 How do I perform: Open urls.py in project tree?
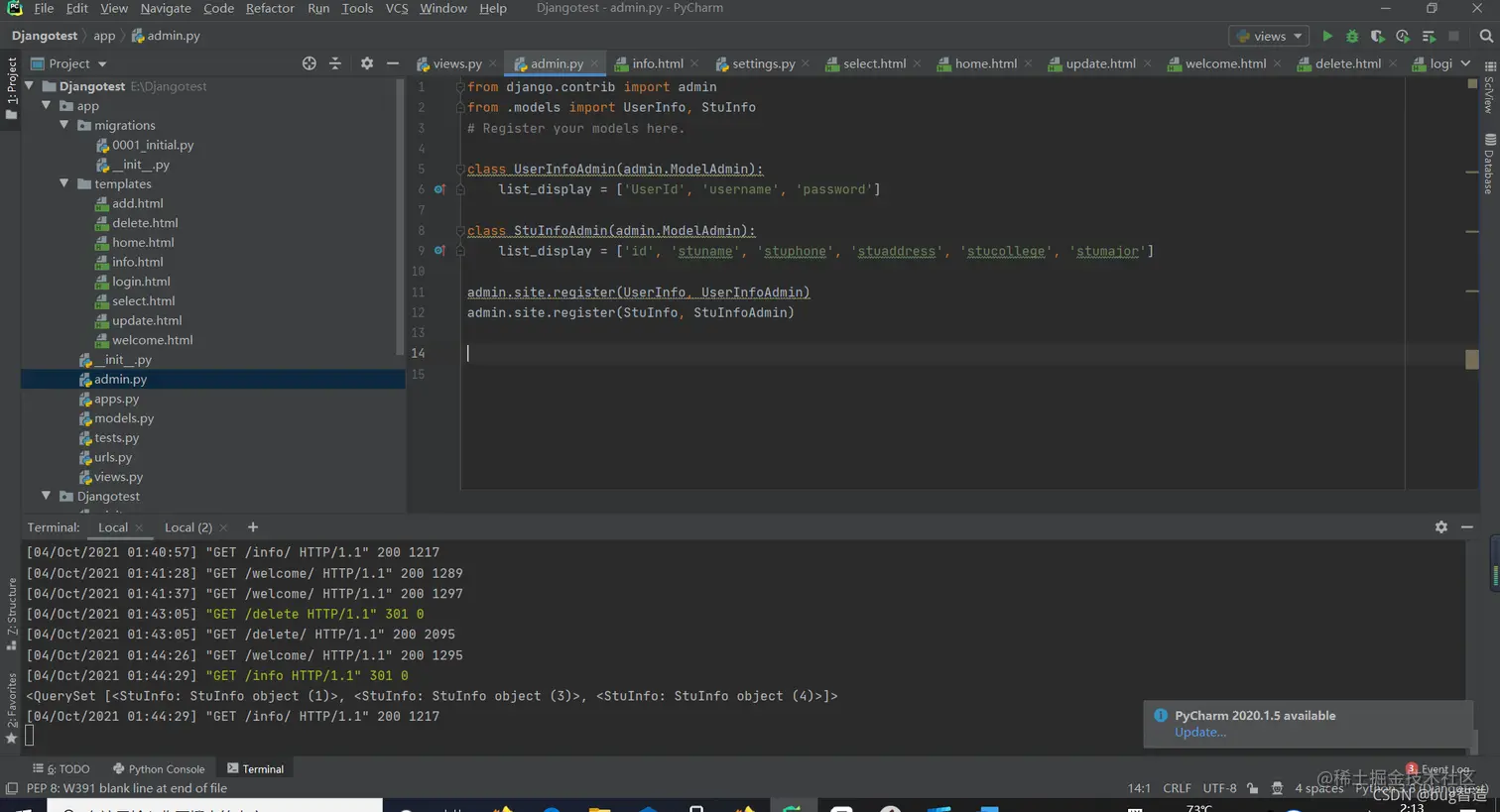coord(105,457)
